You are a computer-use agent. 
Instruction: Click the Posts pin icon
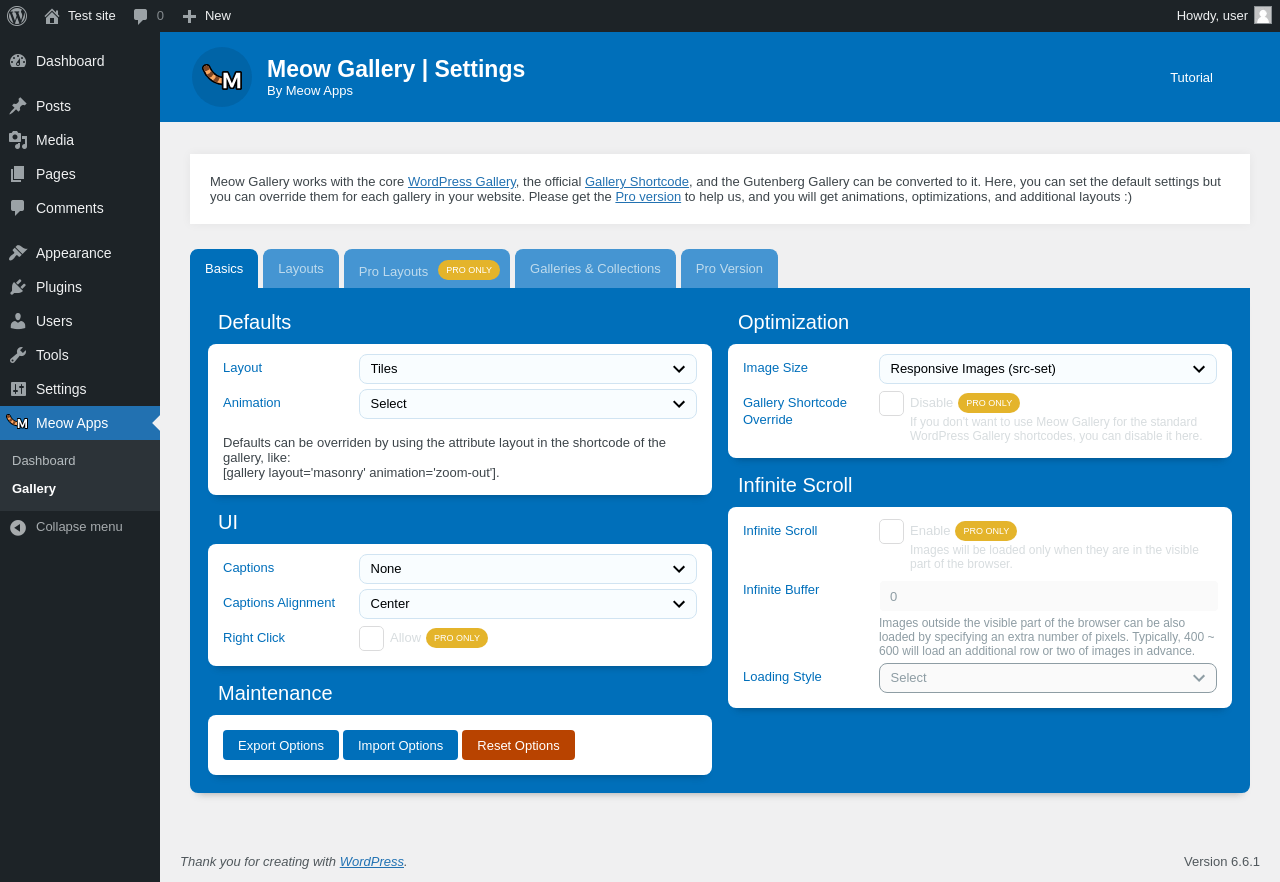pyautogui.click(x=18, y=106)
